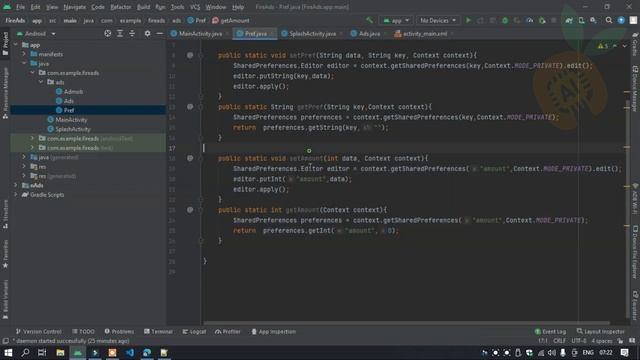The image size is (640, 360).
Task: Click Collapse All in the project panel
Action: (132, 33)
